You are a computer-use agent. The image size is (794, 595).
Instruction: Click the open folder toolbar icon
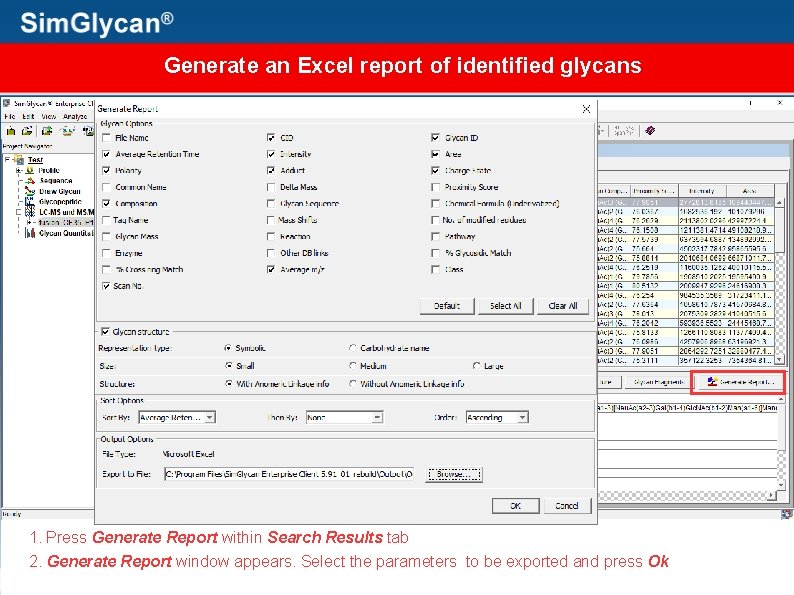point(27,131)
